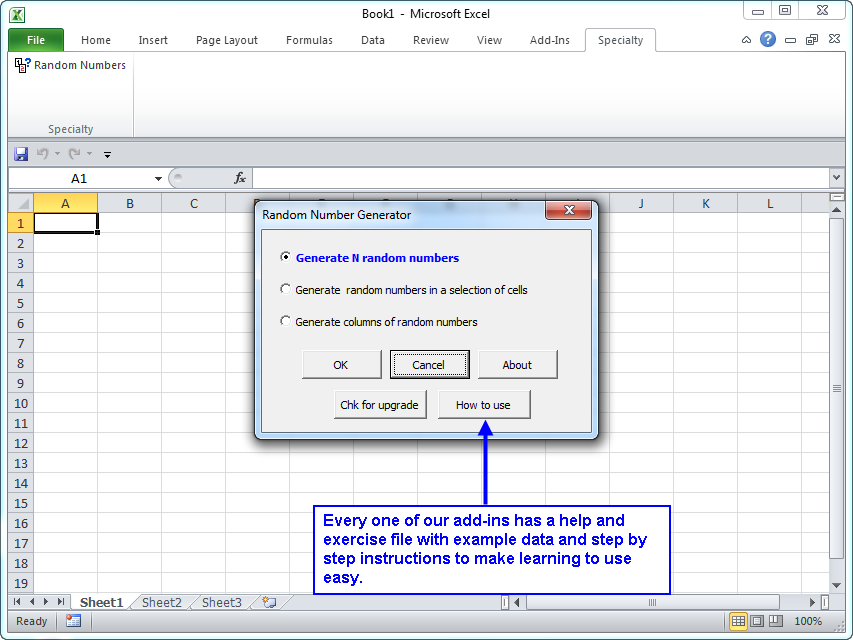853x640 pixels.
Task: Open the Insert Function (fx) dialog
Action: click(x=238, y=178)
